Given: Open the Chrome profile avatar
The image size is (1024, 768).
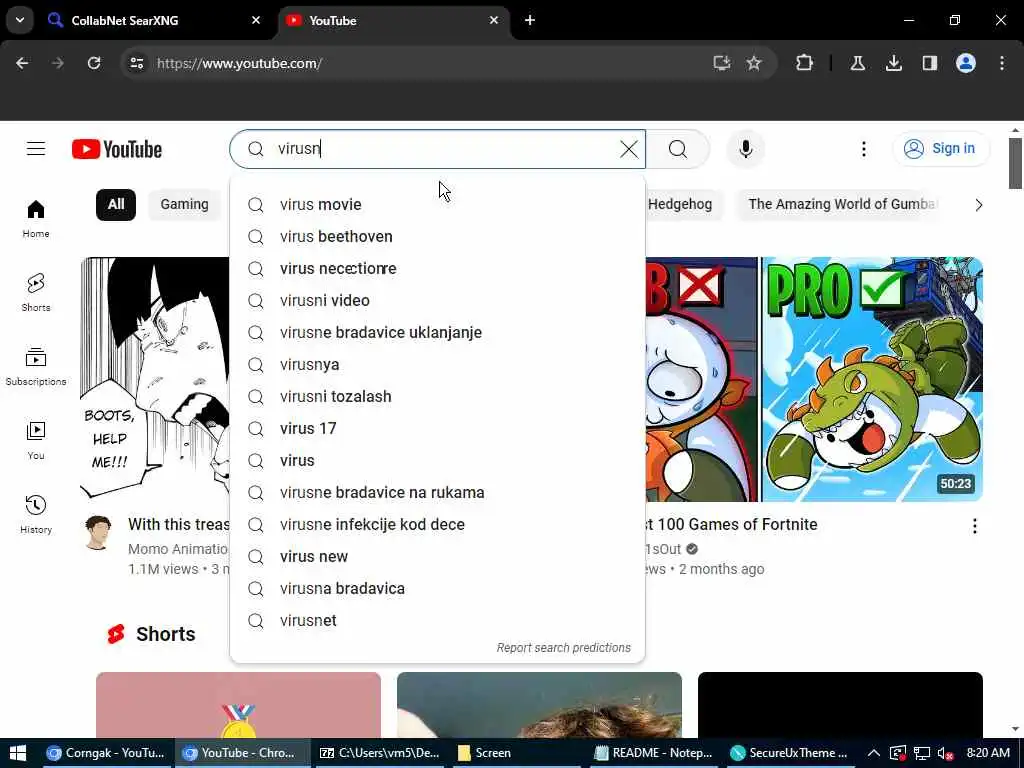Looking at the screenshot, I should [x=966, y=63].
